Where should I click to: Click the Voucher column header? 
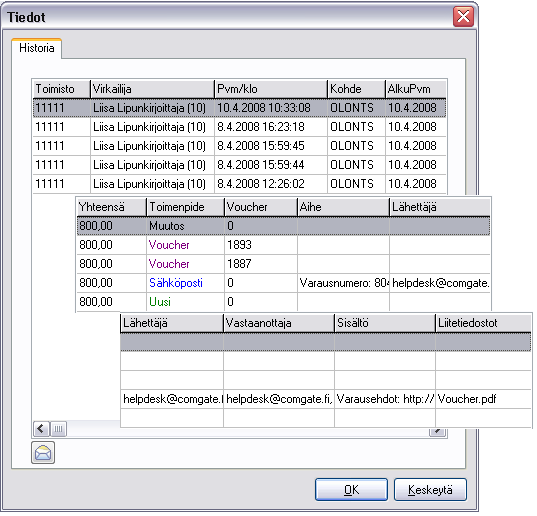point(261,207)
